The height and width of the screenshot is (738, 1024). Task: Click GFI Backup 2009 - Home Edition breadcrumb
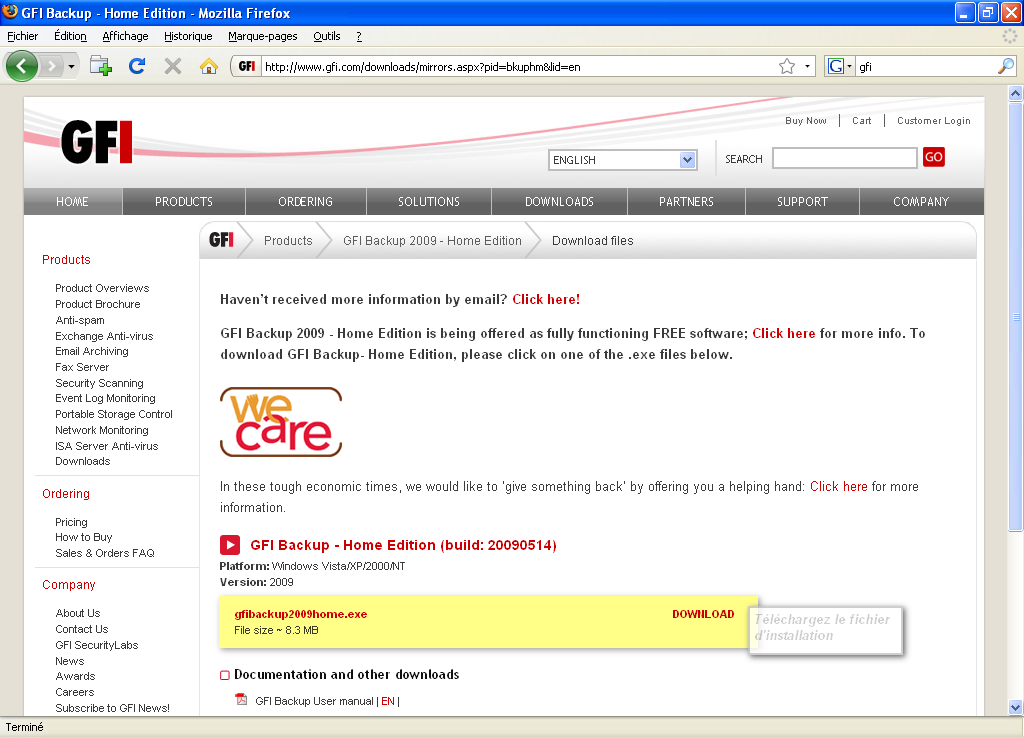coord(432,240)
